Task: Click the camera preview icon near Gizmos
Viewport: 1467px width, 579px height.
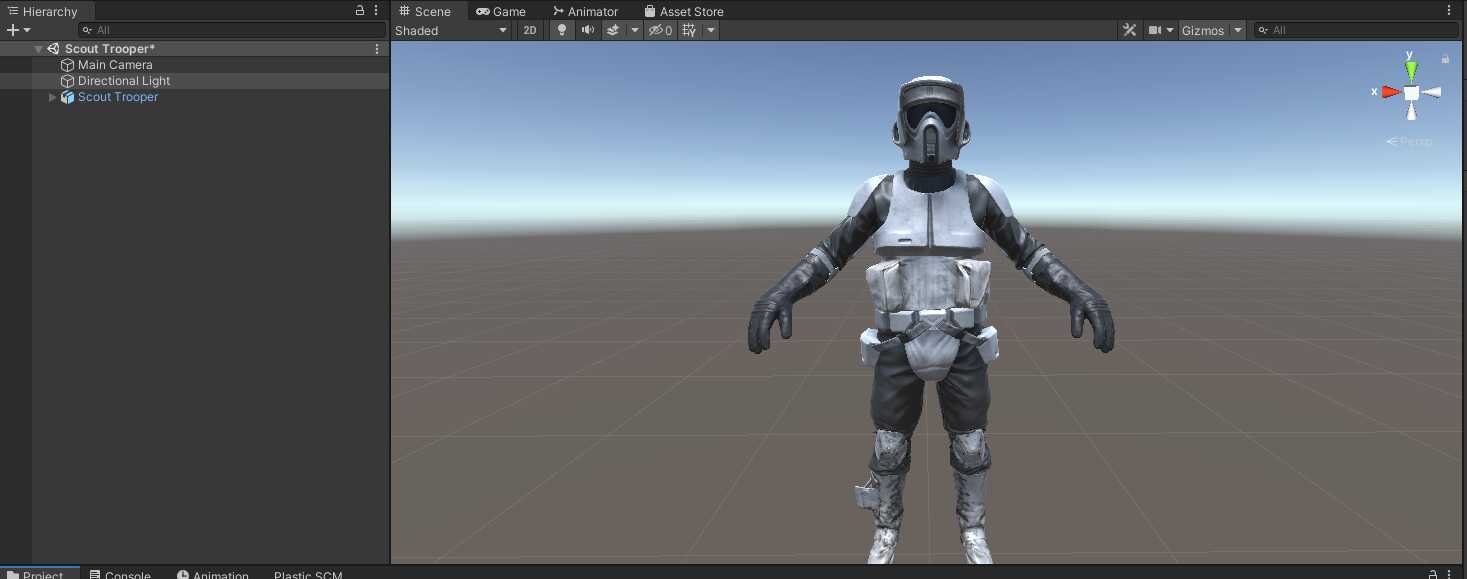Action: tap(1157, 30)
